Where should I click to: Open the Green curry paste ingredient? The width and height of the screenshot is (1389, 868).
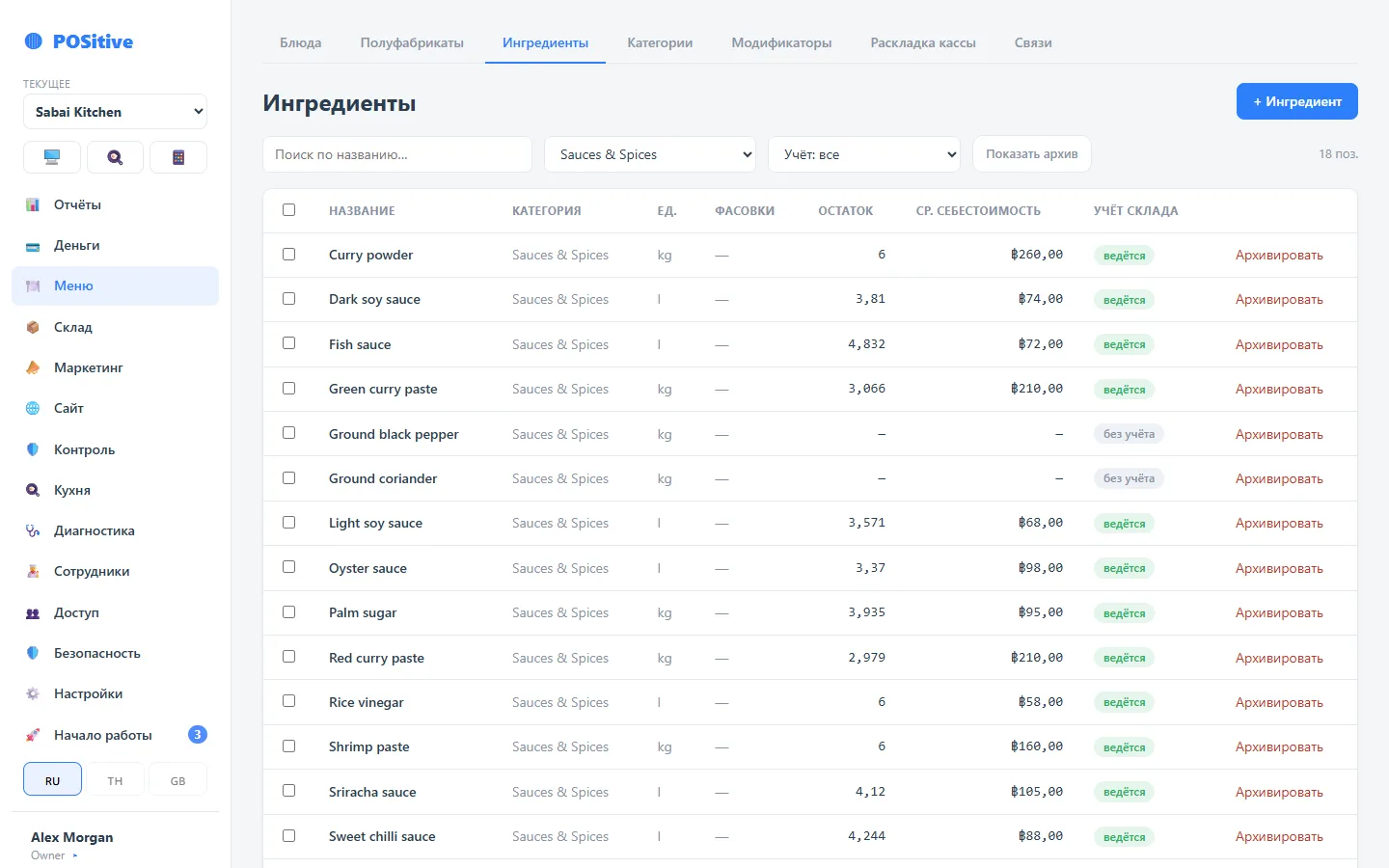point(383,390)
